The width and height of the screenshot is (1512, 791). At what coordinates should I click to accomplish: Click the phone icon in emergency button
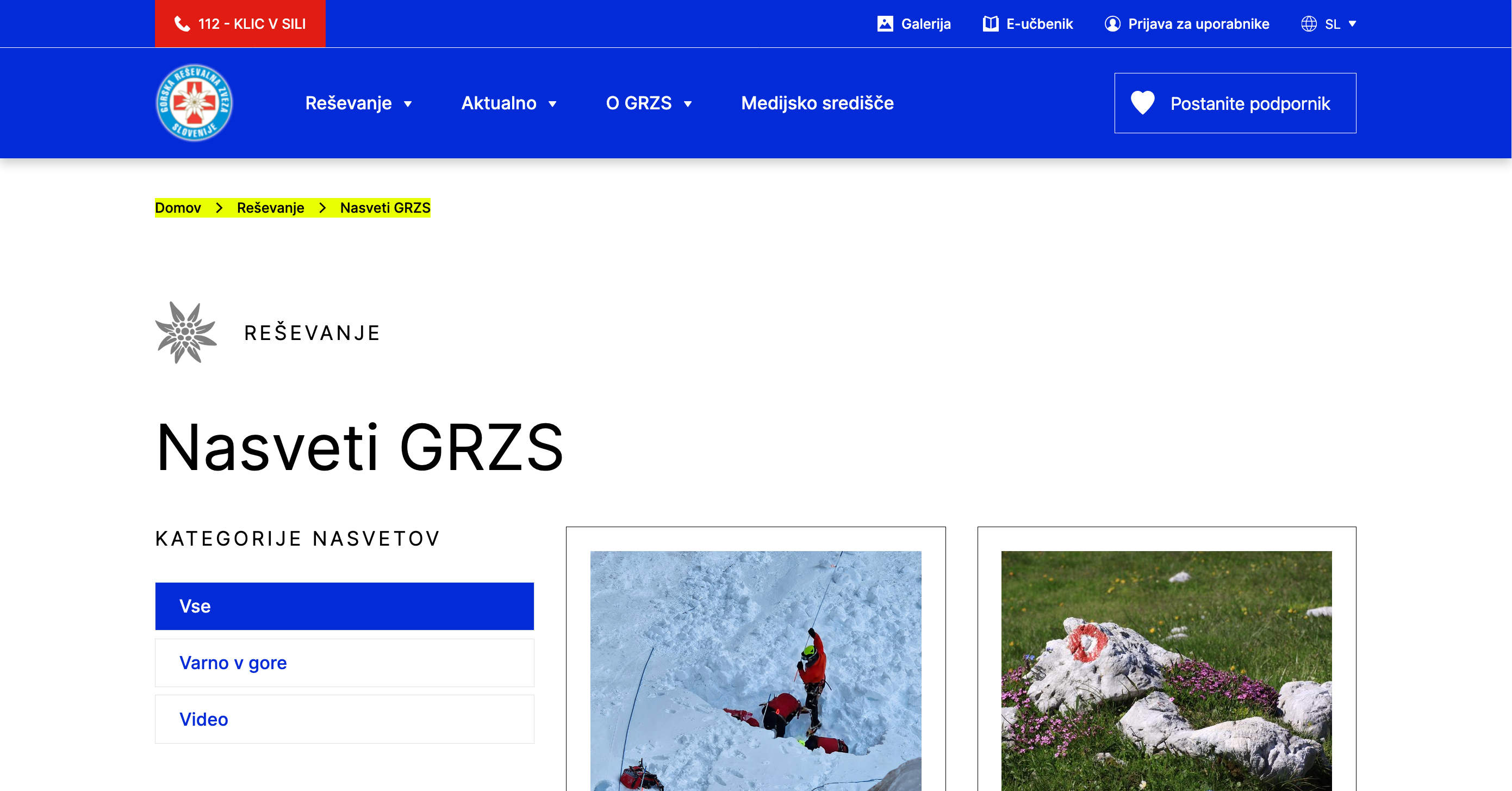coord(182,24)
